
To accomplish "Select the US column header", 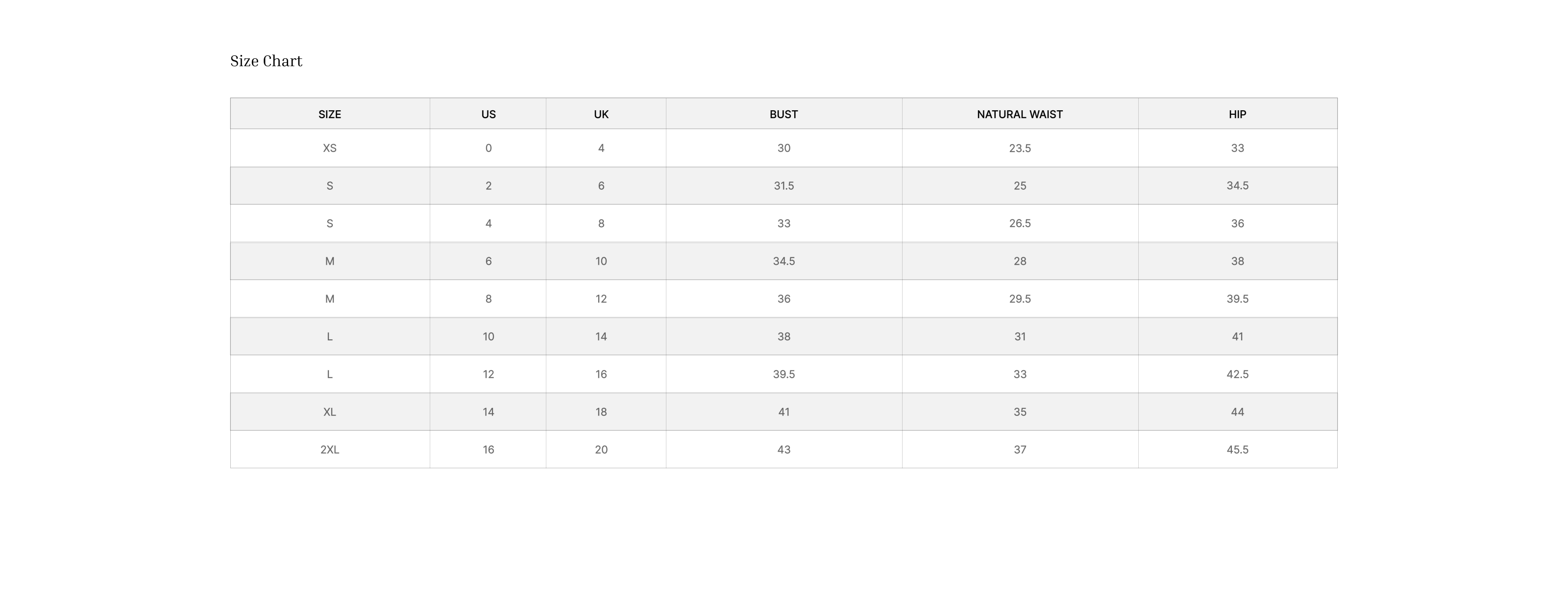I will coord(488,114).
